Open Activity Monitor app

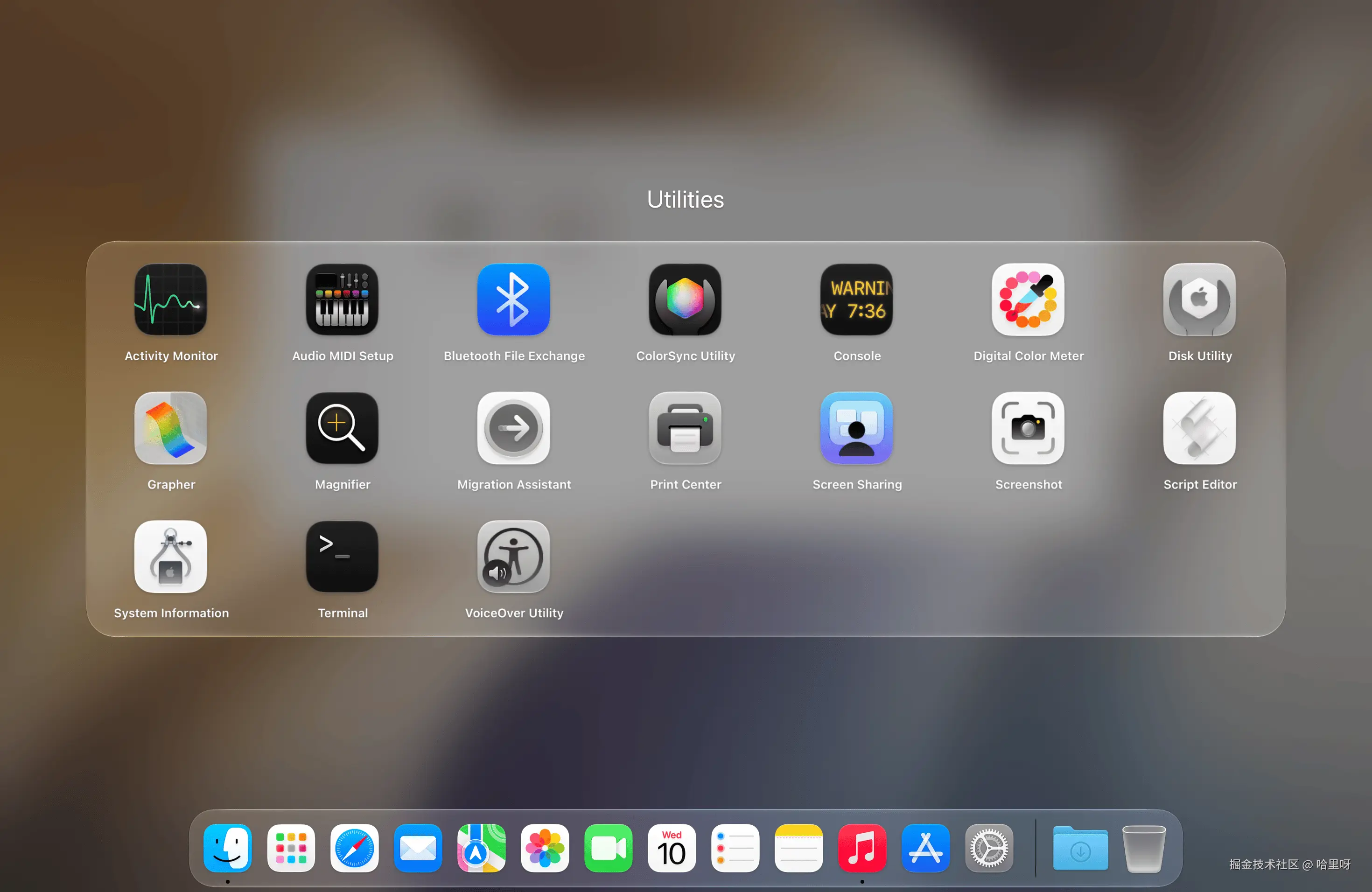pyautogui.click(x=171, y=299)
